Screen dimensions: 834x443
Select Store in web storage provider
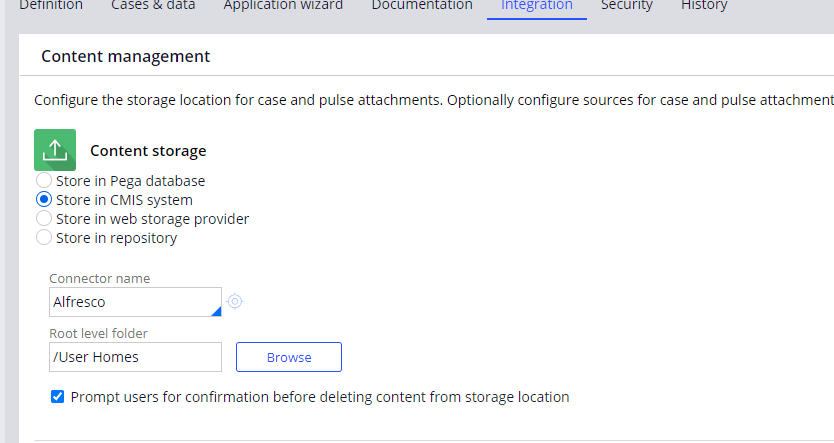44,218
